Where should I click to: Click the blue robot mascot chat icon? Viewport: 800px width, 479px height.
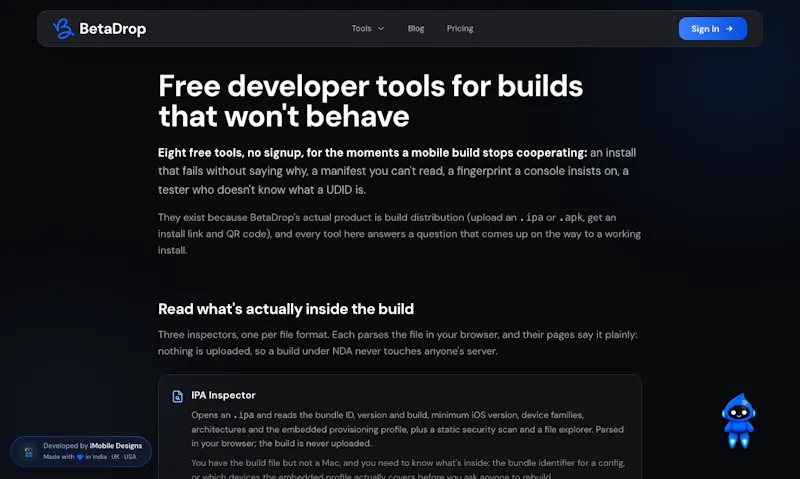[738, 421]
